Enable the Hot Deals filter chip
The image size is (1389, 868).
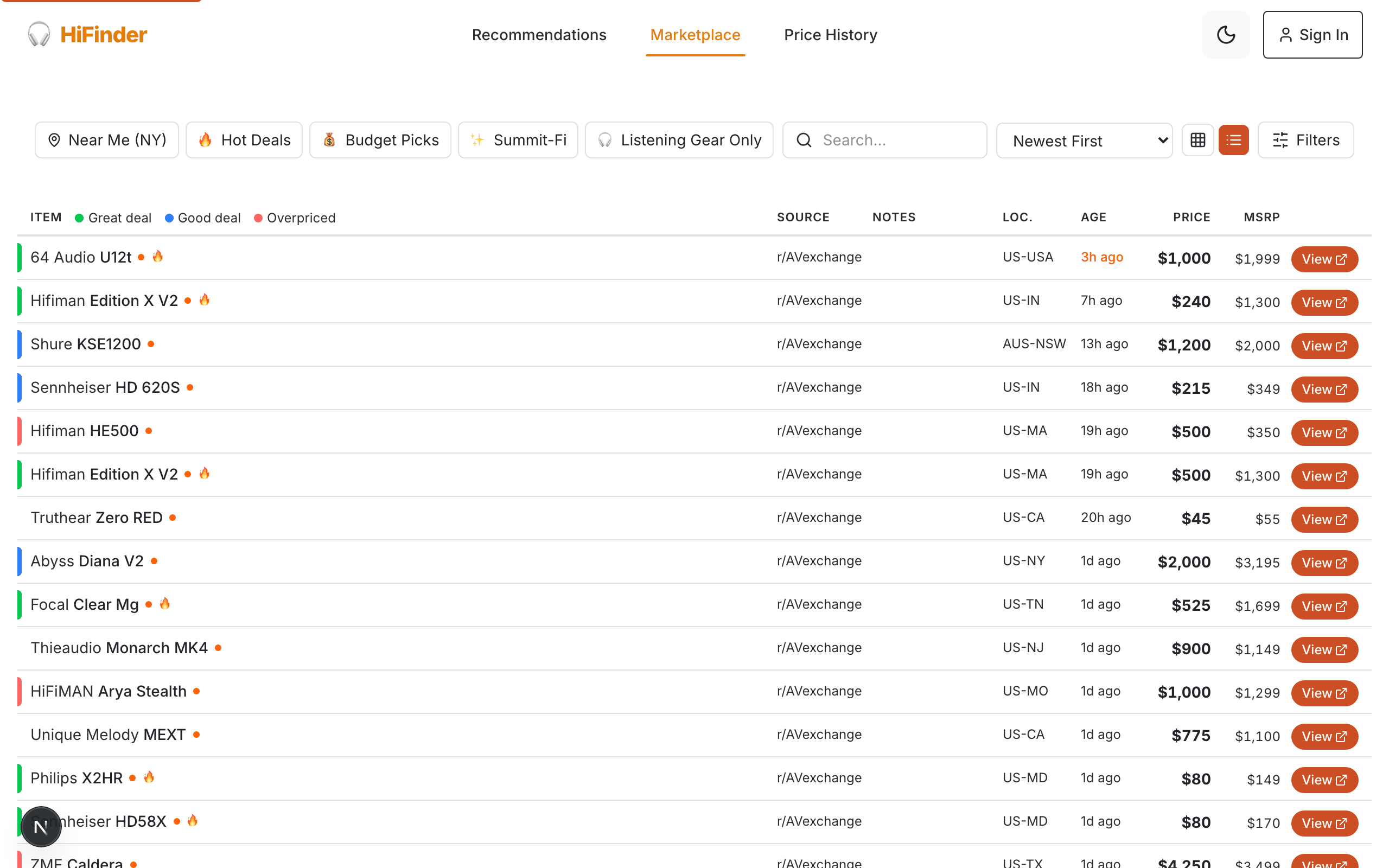coord(244,140)
